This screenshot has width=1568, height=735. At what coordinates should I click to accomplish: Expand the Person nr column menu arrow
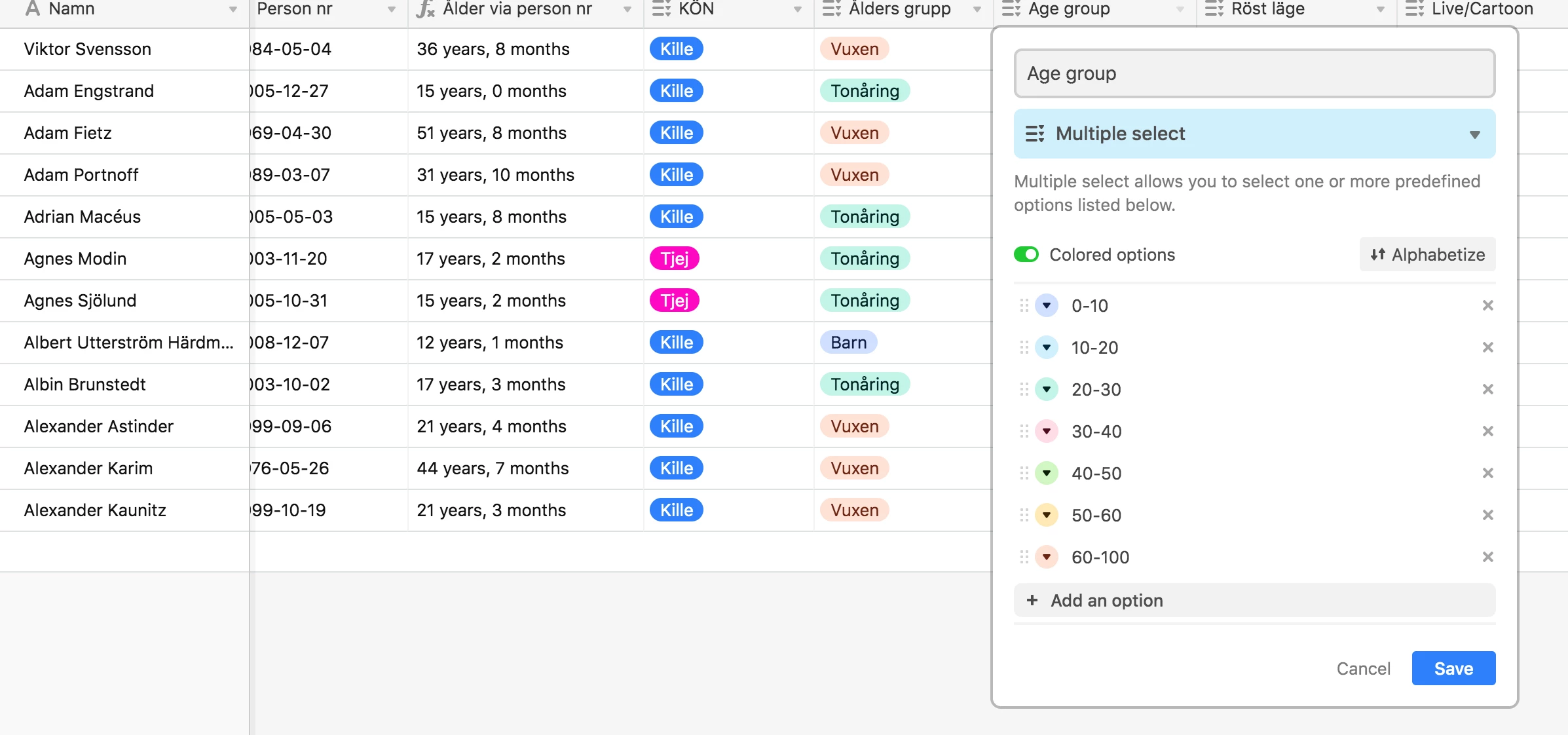tap(392, 10)
